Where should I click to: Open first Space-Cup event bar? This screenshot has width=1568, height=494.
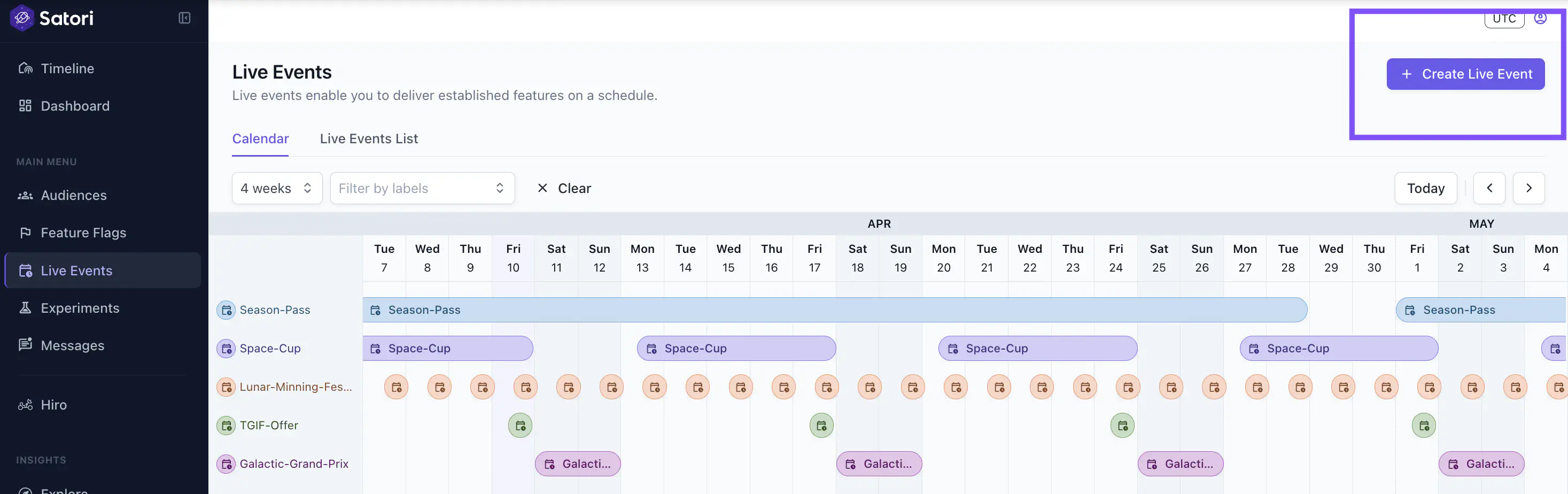(447, 349)
